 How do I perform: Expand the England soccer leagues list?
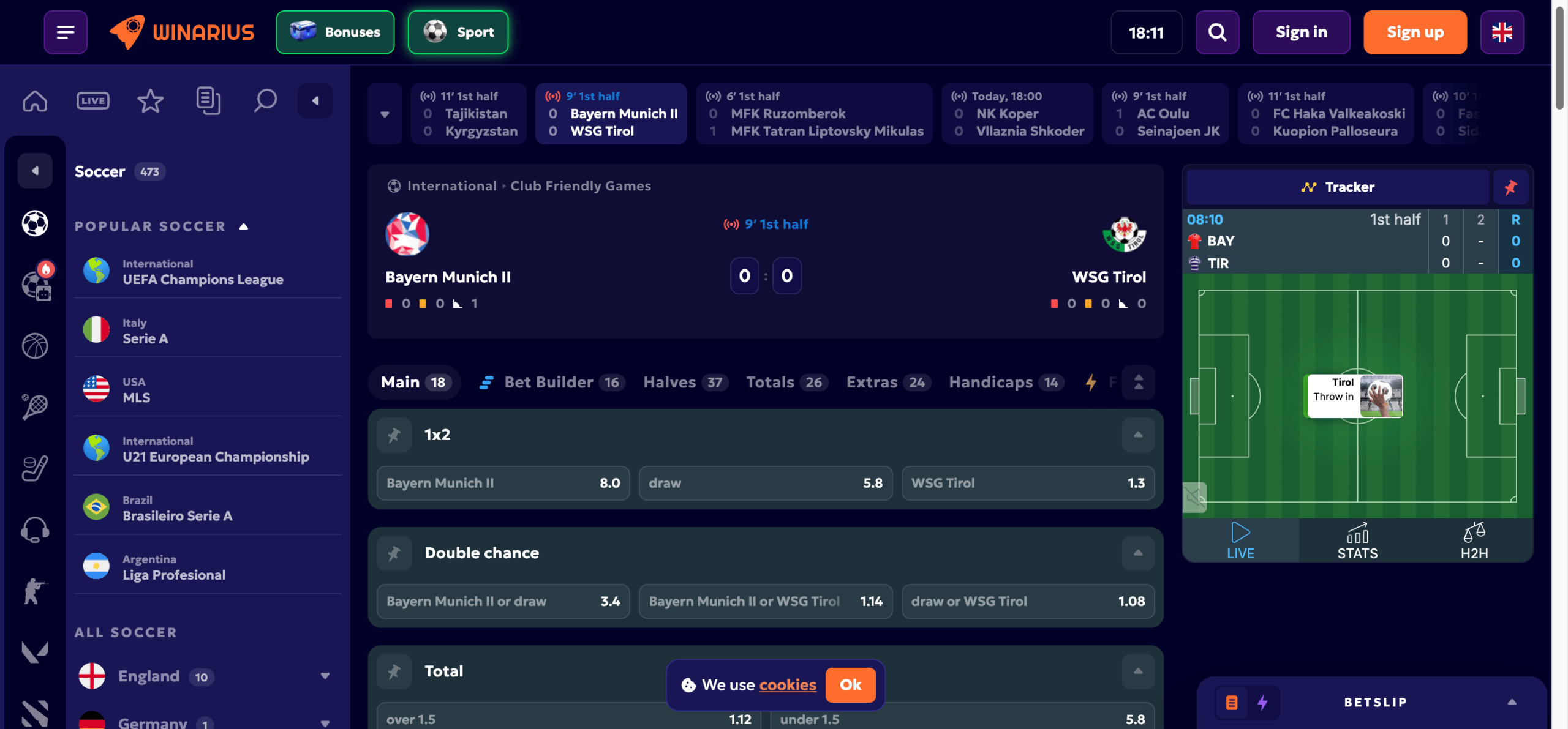click(325, 676)
